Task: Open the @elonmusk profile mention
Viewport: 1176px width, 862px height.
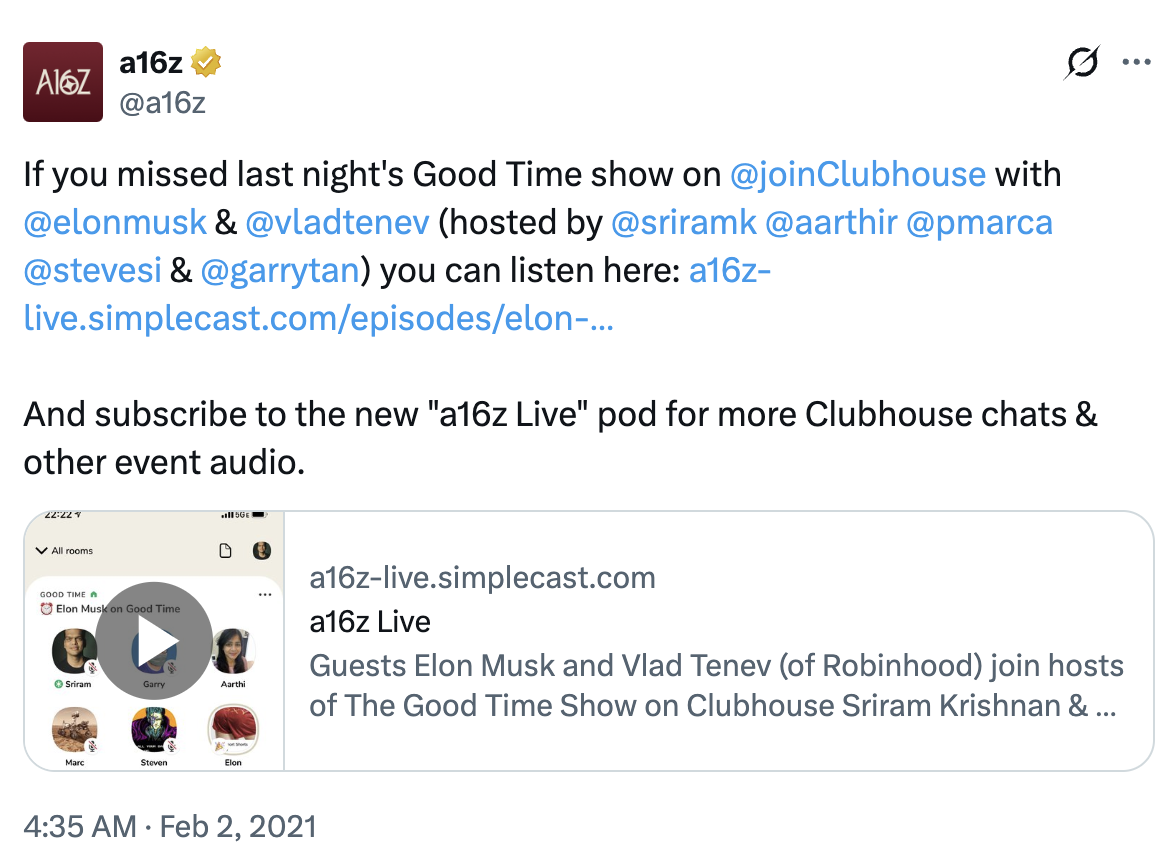Action: click(x=114, y=222)
